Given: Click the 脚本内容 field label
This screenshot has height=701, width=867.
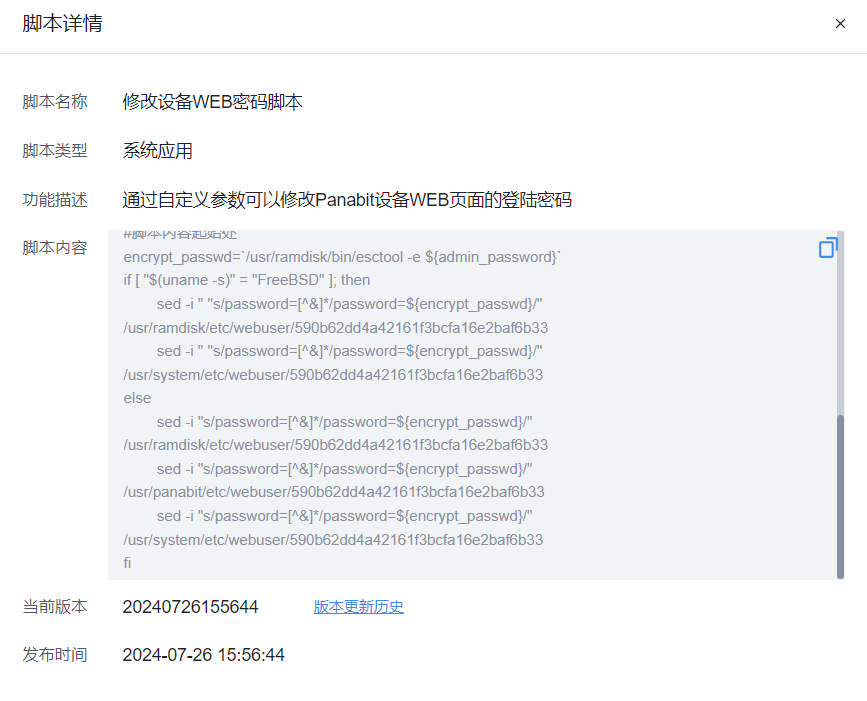Looking at the screenshot, I should [x=54, y=247].
